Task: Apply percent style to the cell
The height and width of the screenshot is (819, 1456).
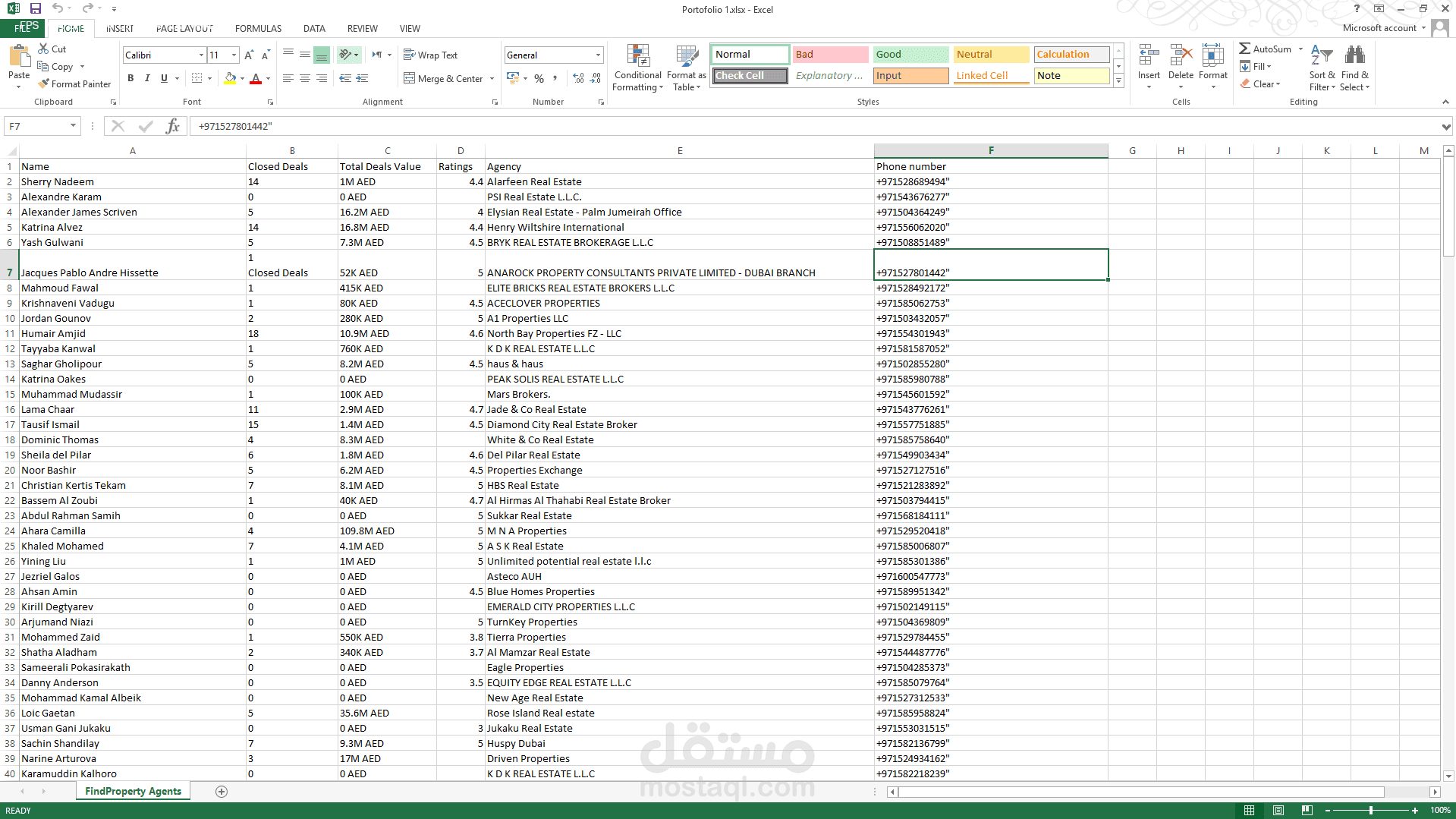Action: pos(539,78)
